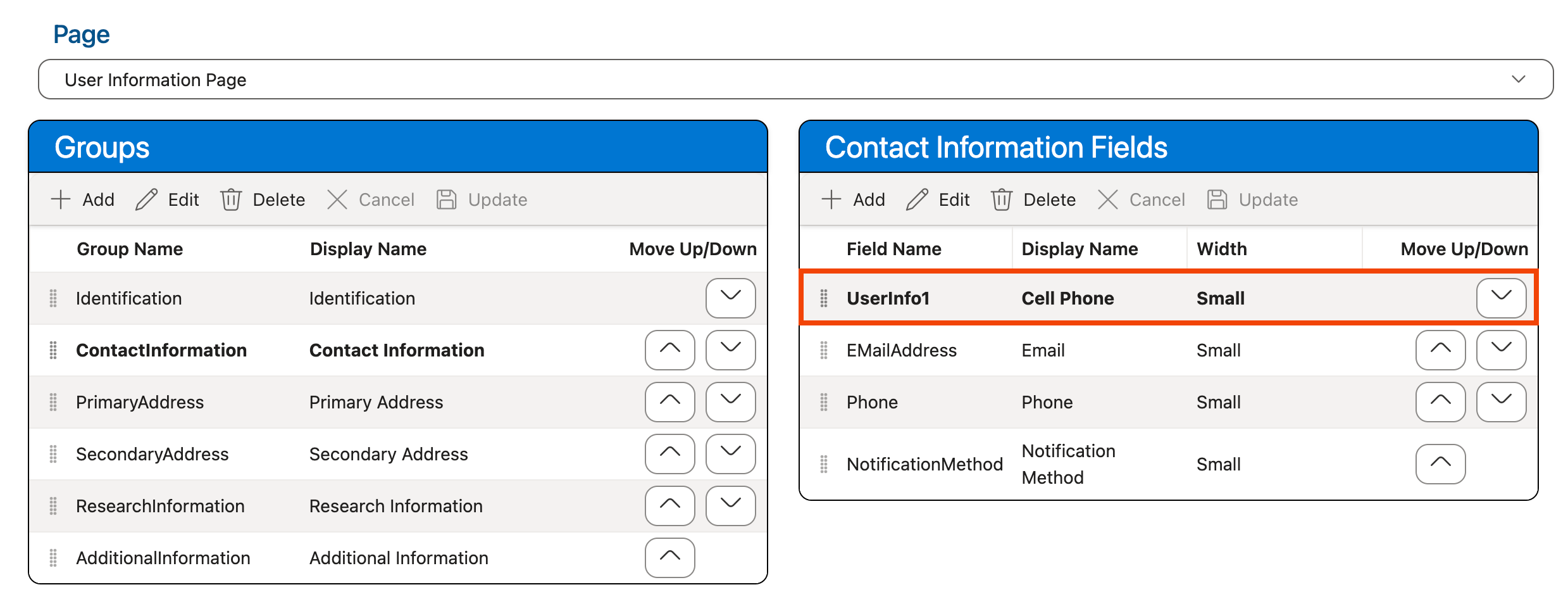Click Edit pencil in Groups toolbar

pos(146,199)
